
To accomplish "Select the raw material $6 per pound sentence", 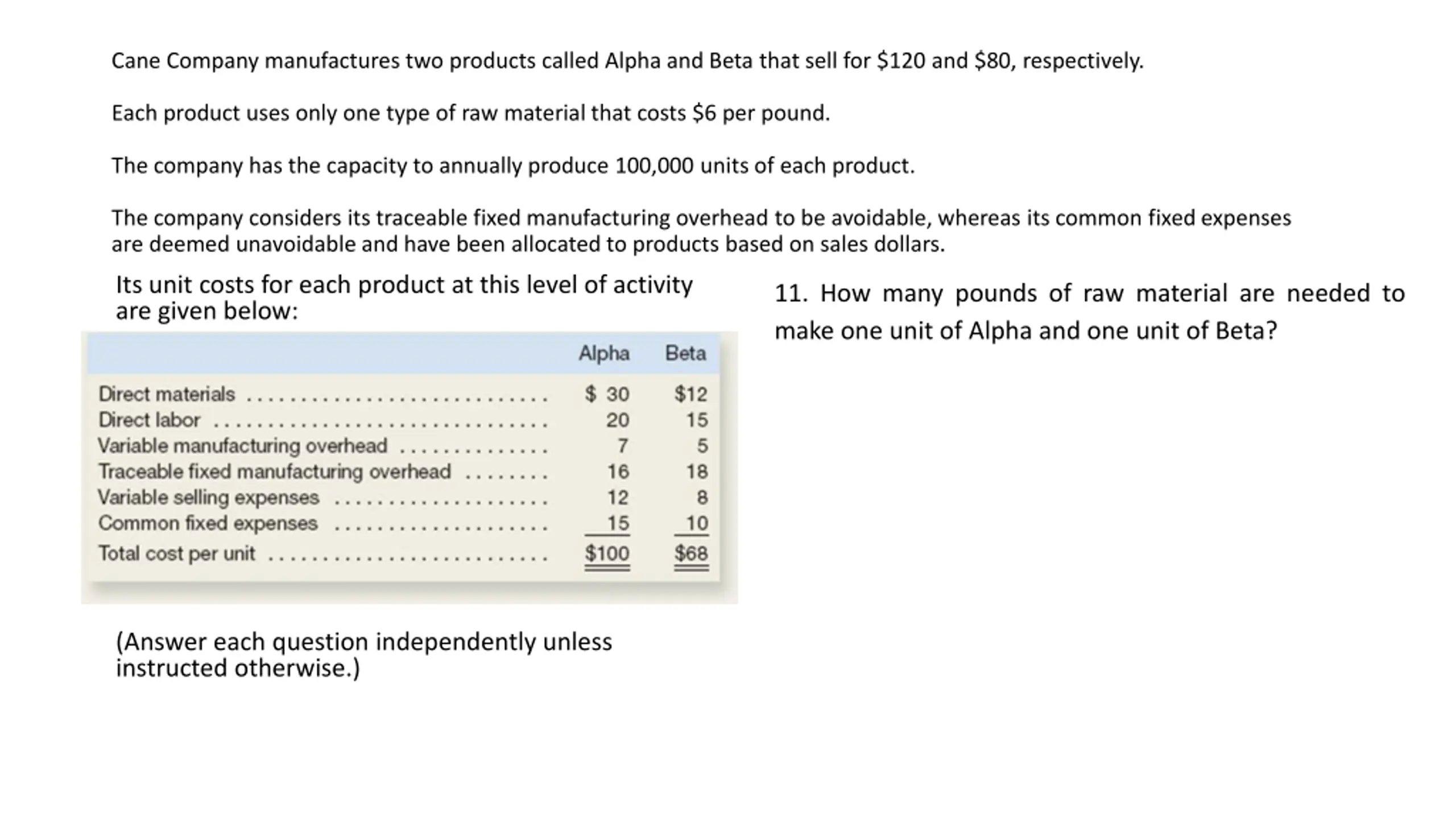I will [x=471, y=113].
